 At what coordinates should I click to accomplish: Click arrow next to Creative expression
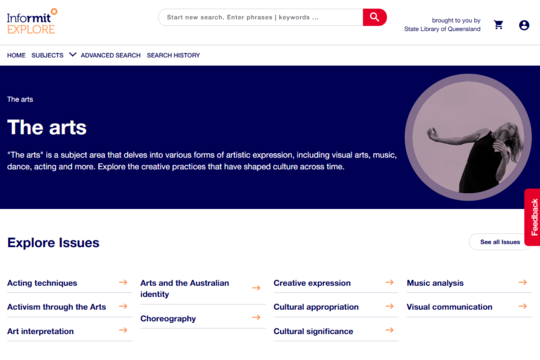tap(389, 282)
